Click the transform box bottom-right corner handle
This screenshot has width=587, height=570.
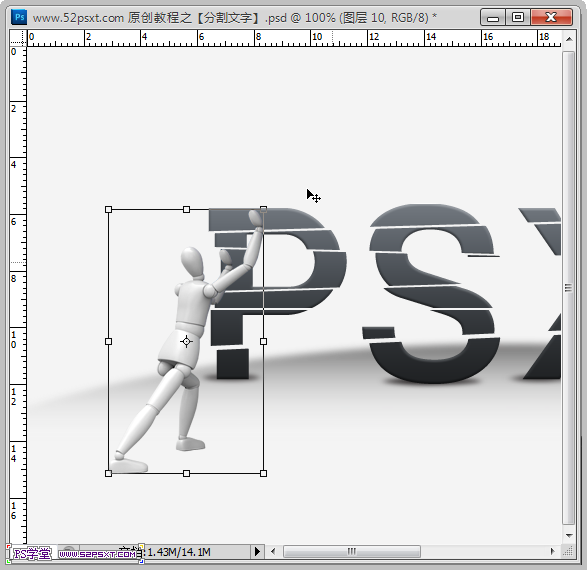264,473
